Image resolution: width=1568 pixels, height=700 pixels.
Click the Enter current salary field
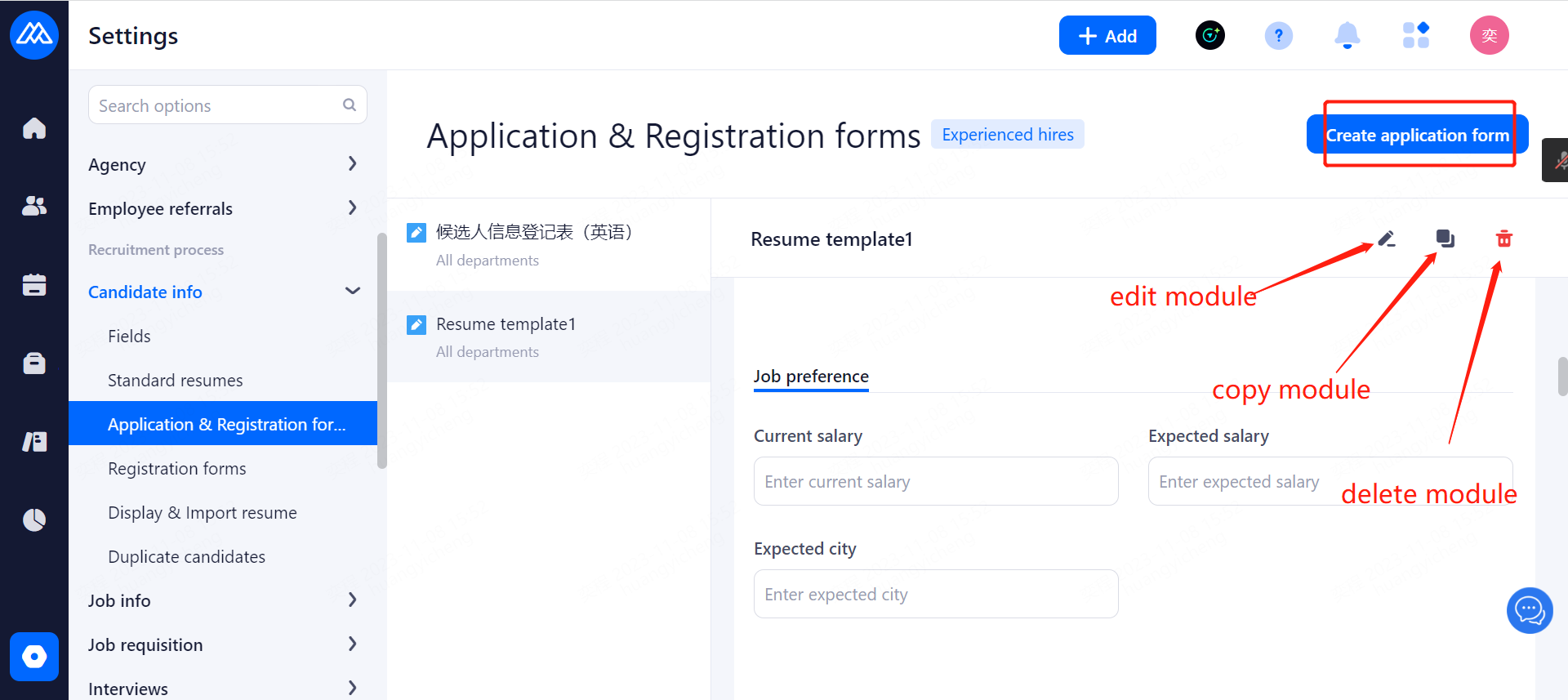coord(935,482)
